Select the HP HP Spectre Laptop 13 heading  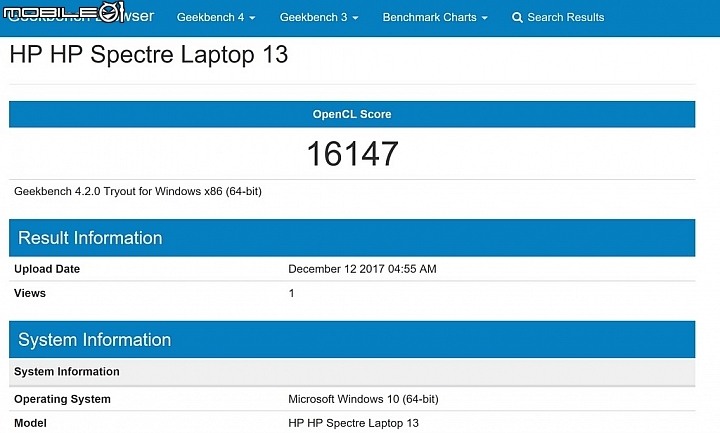tap(149, 55)
